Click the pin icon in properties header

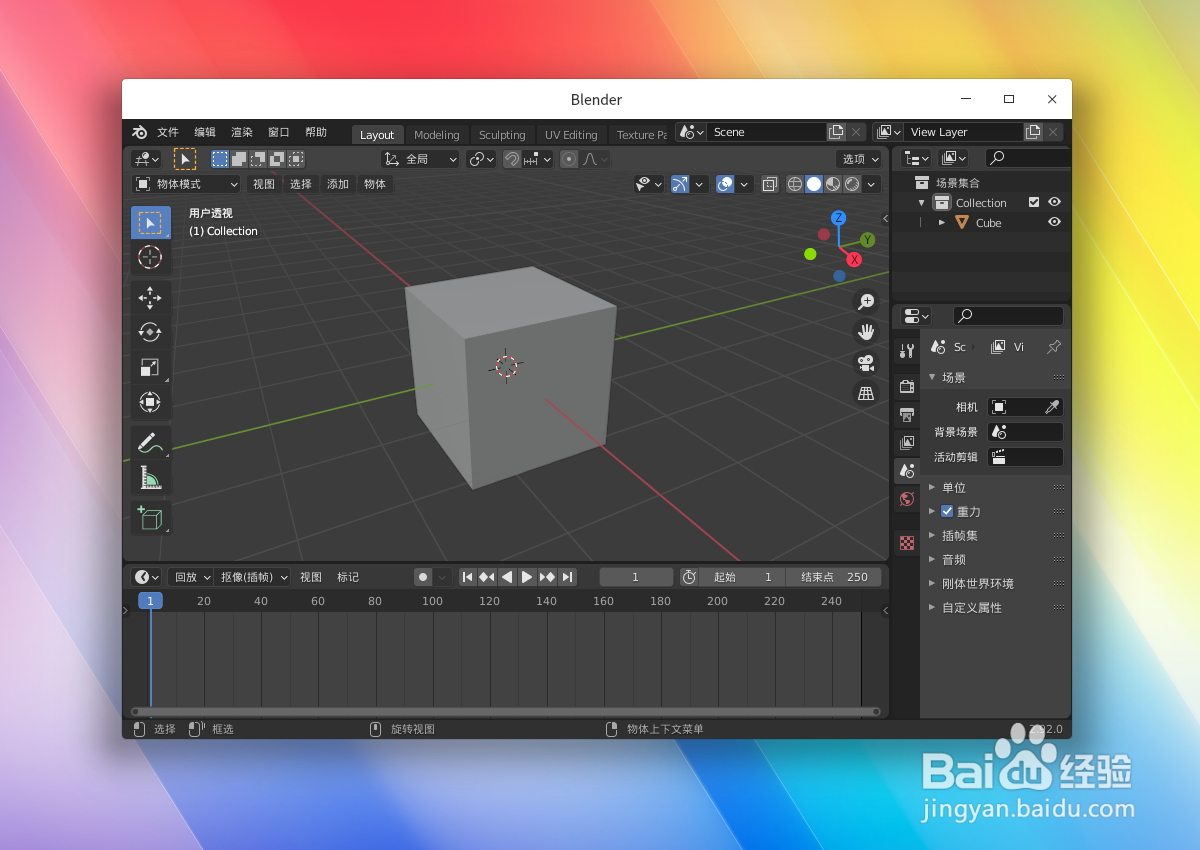(x=1053, y=347)
